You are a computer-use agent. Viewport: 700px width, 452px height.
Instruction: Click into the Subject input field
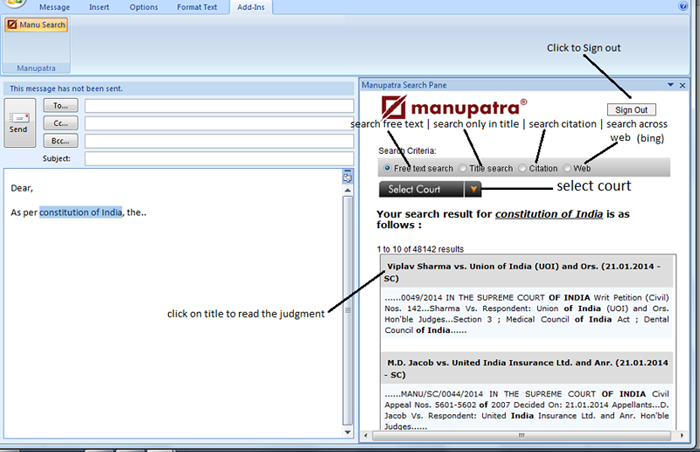(219, 158)
